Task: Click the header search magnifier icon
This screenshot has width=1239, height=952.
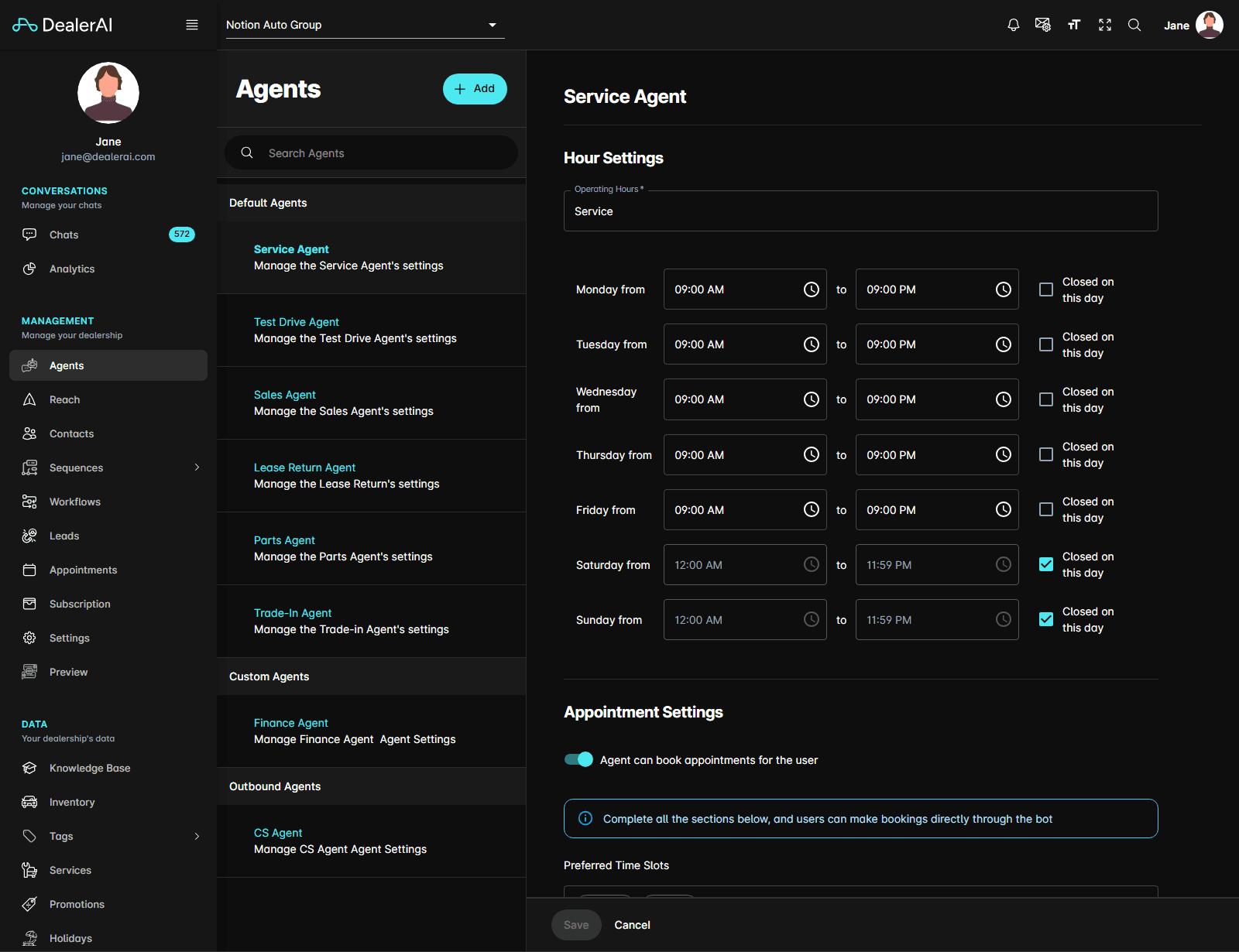Action: click(1134, 25)
